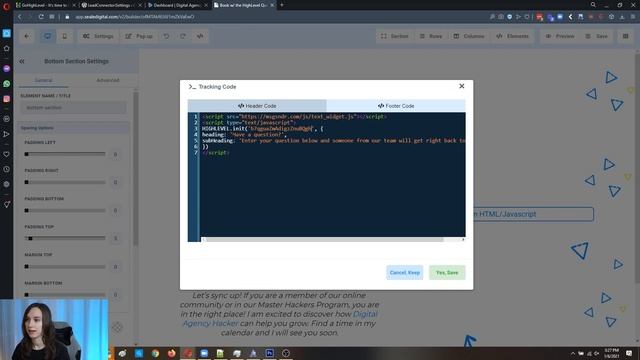This screenshot has width=640, height=360.
Task: Open the Pop up editor
Action: point(139,36)
